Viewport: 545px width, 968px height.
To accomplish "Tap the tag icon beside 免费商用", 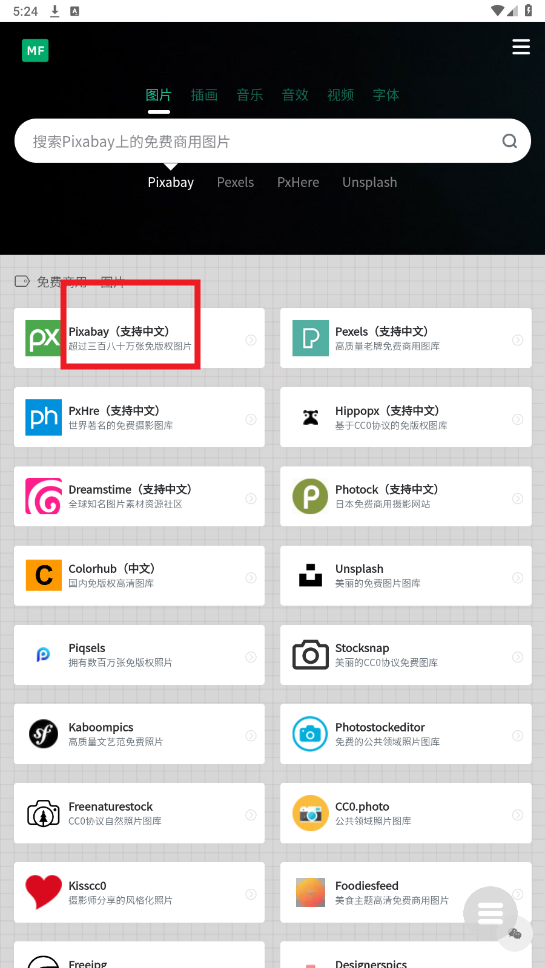I will (22, 282).
